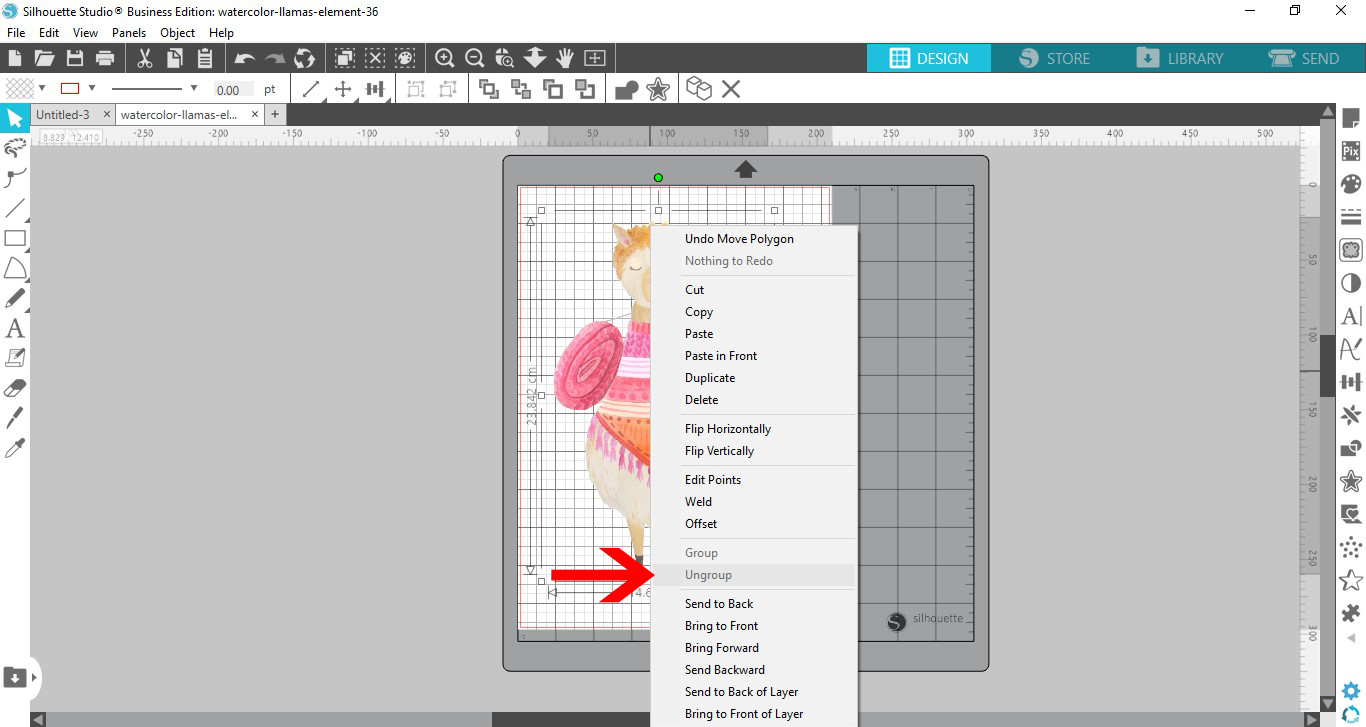
Task: Open the Trace panel icon
Action: 1351,249
